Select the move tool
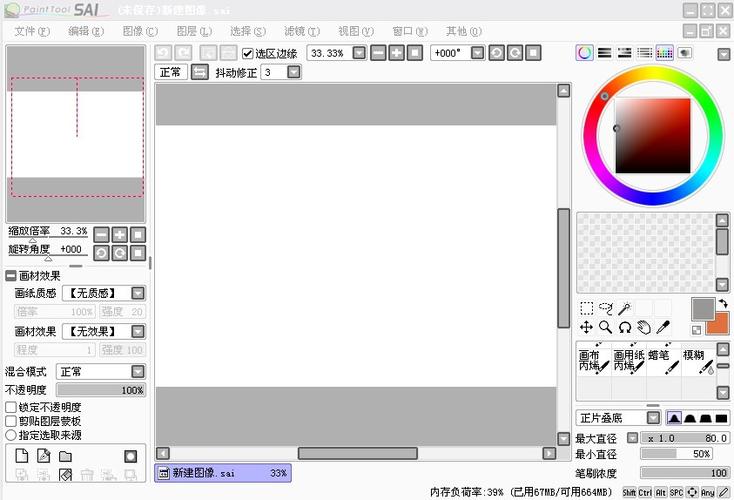734x500 pixels. [587, 327]
